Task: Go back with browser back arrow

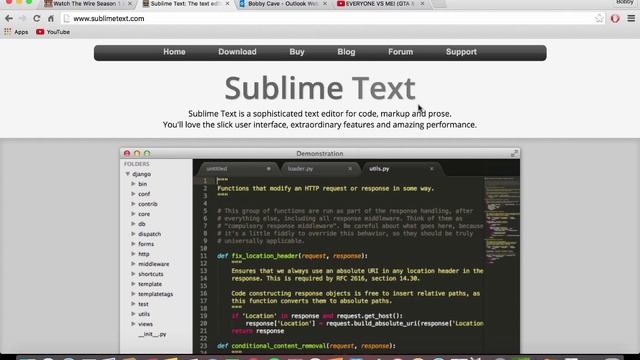Action: [9, 18]
